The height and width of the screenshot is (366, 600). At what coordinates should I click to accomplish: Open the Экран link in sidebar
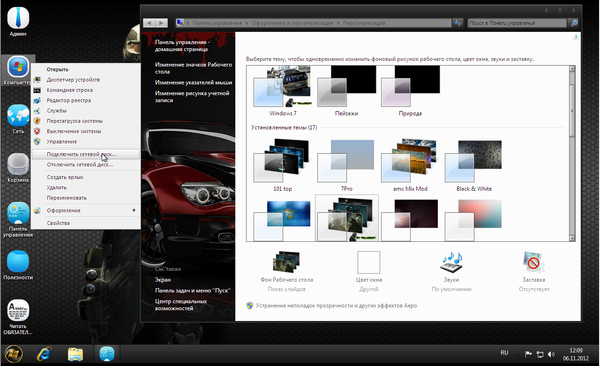point(163,280)
